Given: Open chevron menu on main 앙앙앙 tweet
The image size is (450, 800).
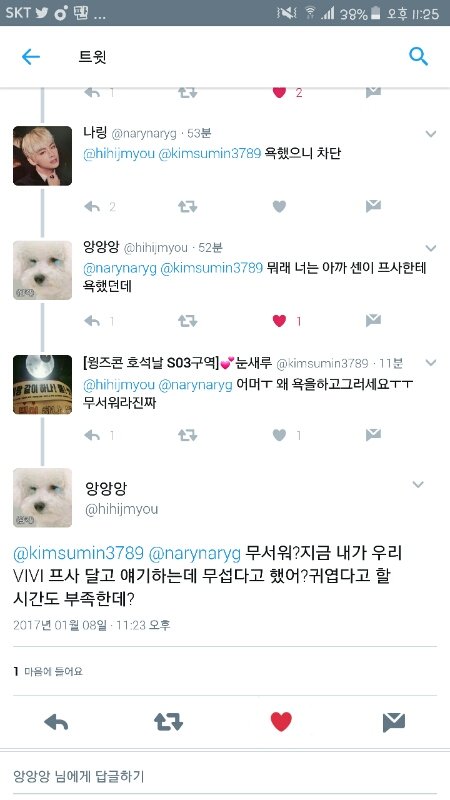Looking at the screenshot, I should point(418,484).
